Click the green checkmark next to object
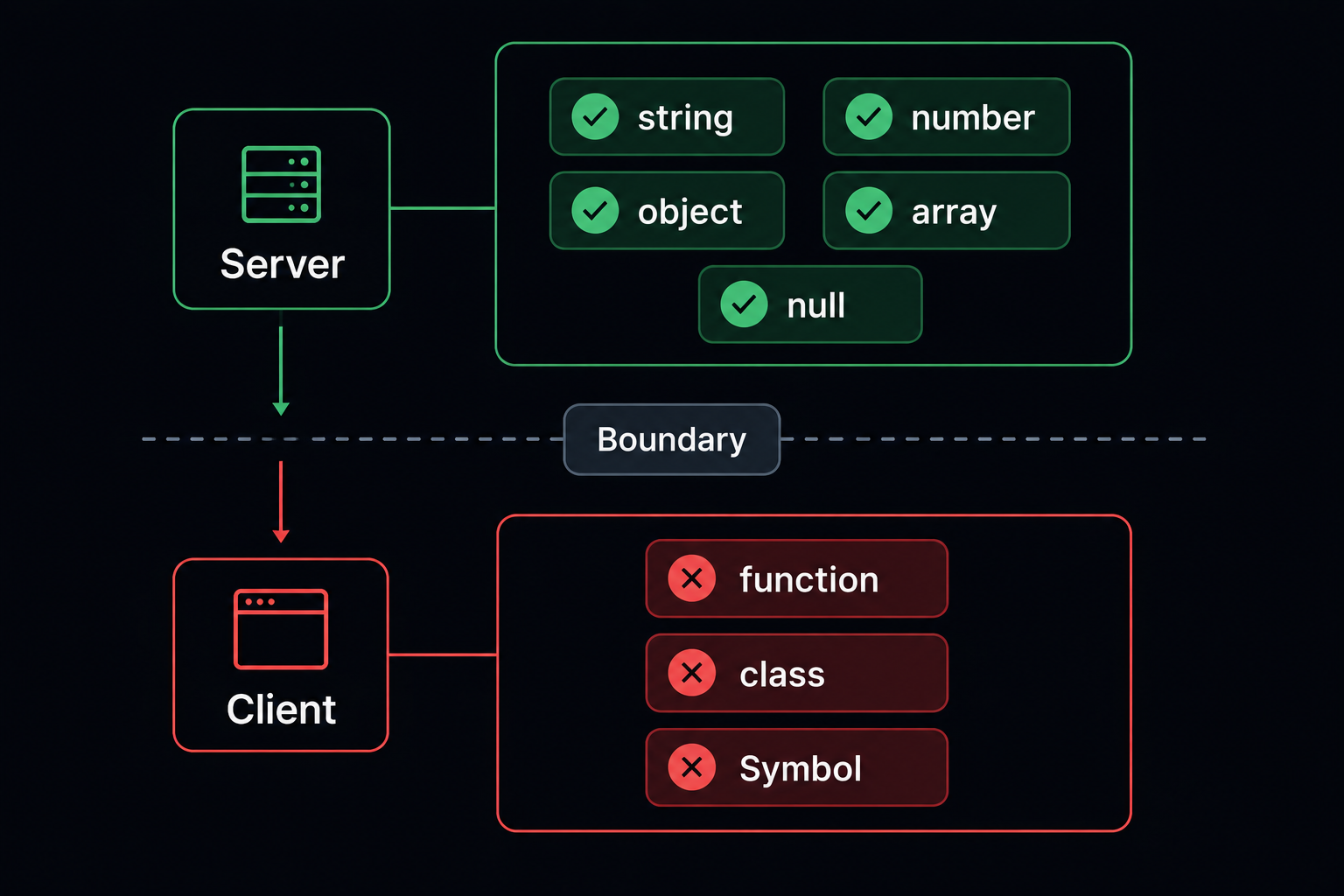This screenshot has width=1344, height=896. pyautogui.click(x=595, y=210)
